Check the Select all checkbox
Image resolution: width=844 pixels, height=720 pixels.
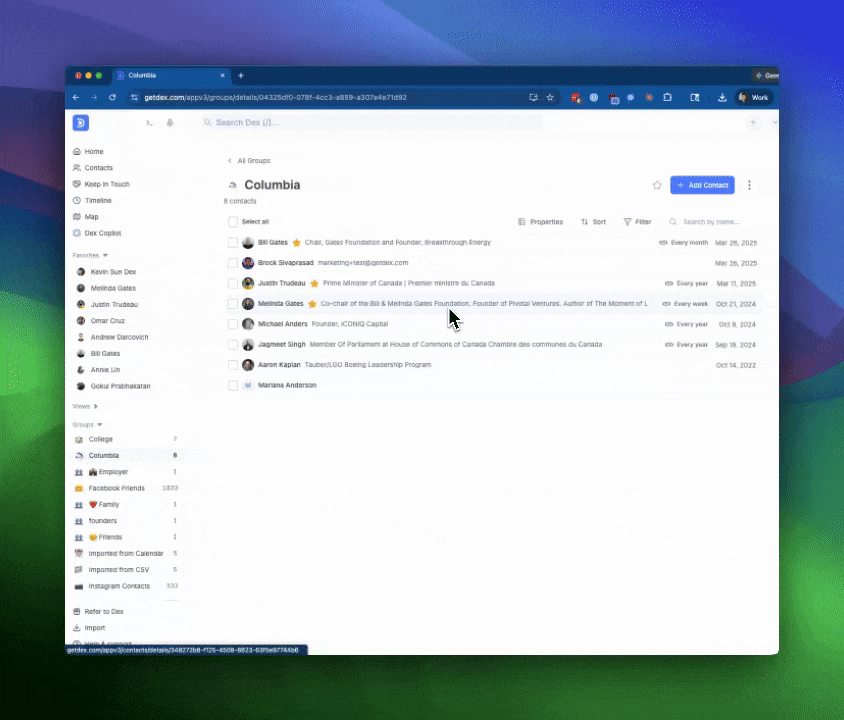click(x=233, y=221)
